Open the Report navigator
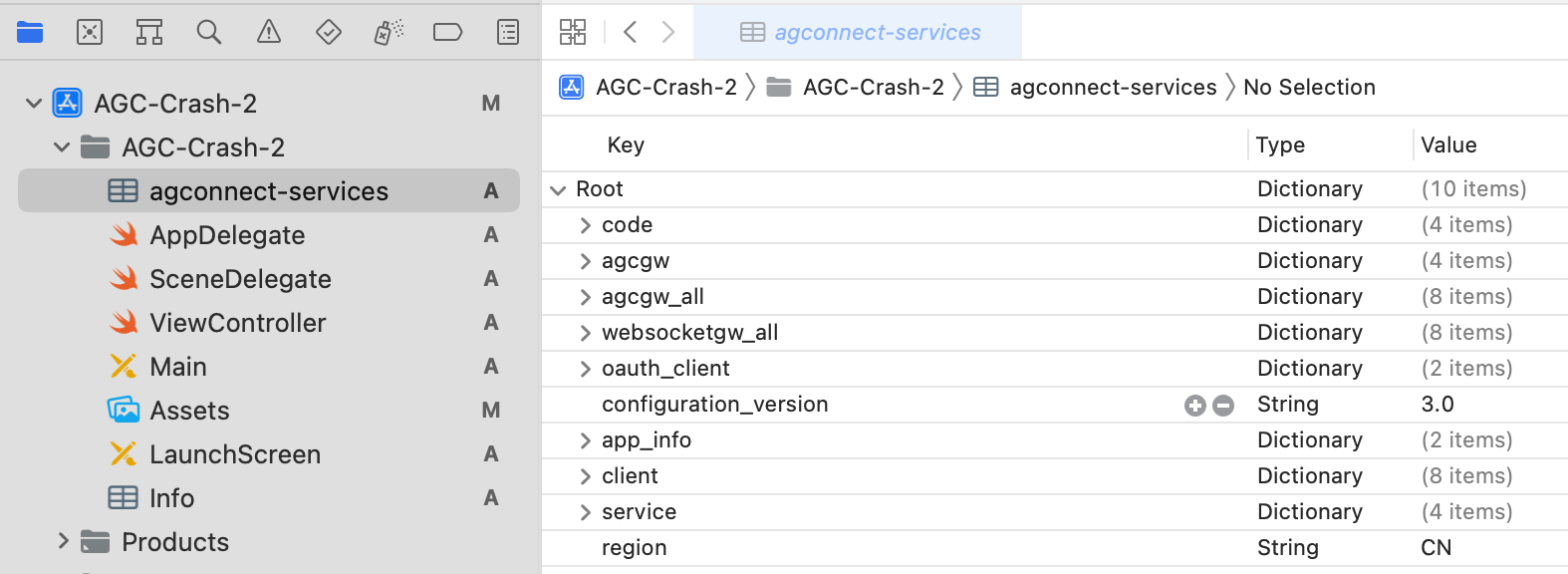The width and height of the screenshot is (1568, 574). coord(508,33)
